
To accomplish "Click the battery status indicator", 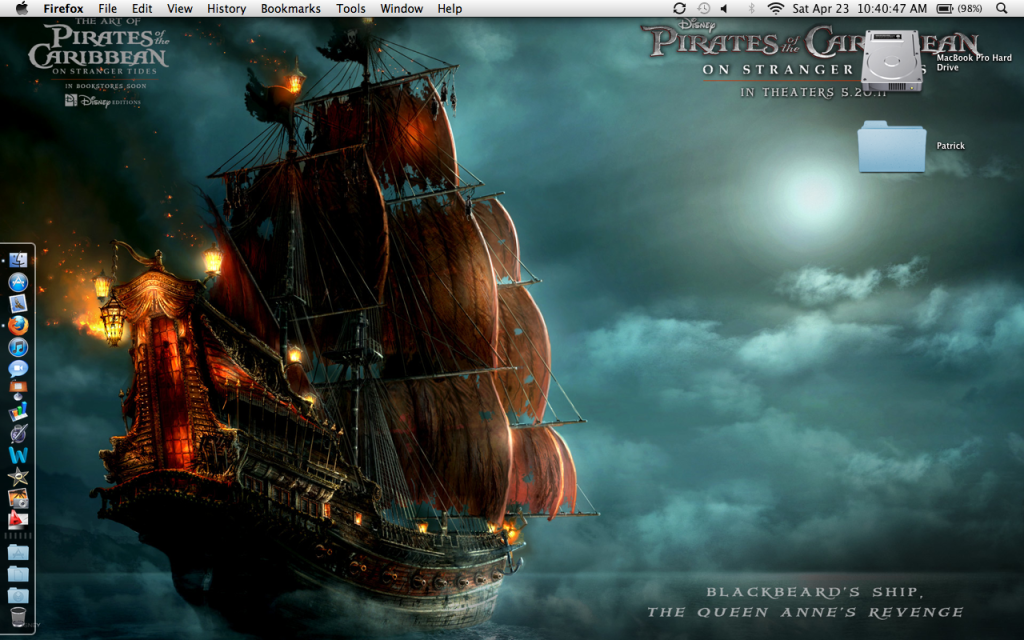I will click(959, 8).
